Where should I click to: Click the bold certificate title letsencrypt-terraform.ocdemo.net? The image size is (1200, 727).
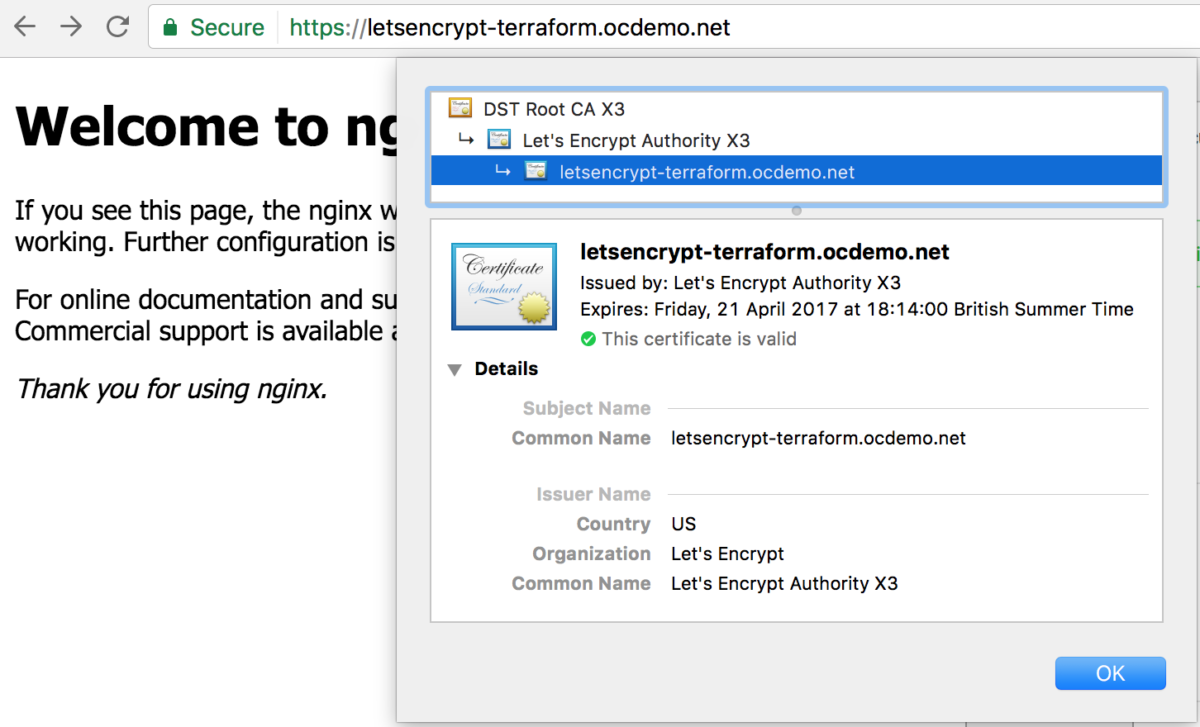[765, 252]
